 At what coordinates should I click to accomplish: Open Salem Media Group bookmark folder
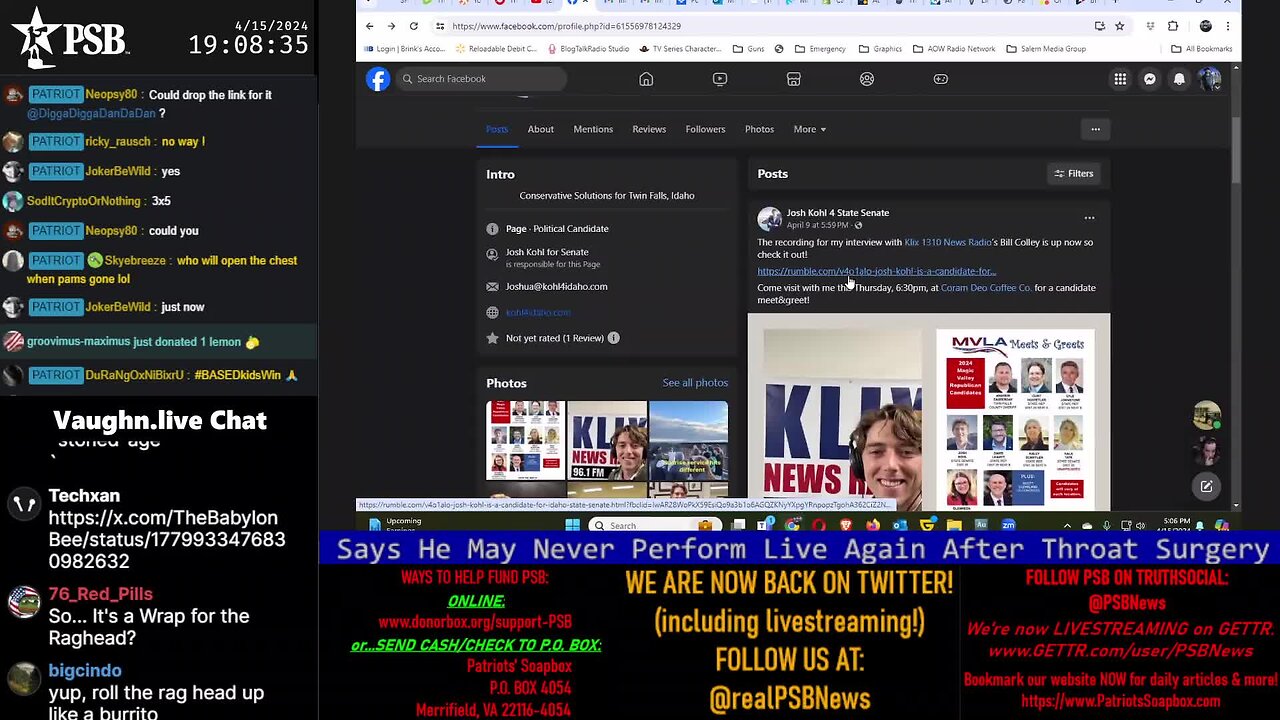pyautogui.click(x=1046, y=49)
